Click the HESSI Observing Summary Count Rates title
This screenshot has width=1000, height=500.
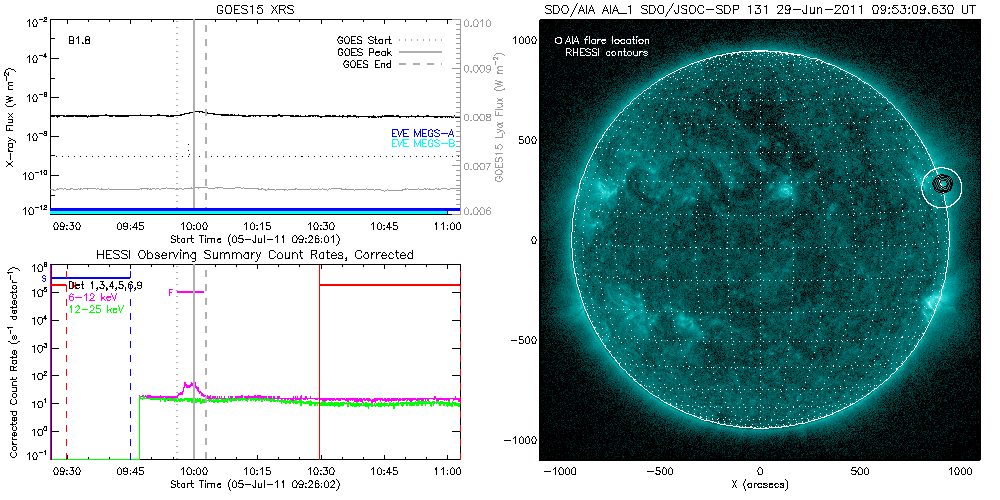pyautogui.click(x=254, y=255)
